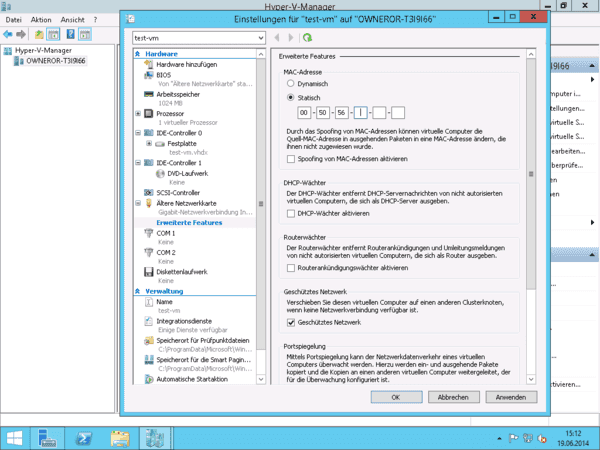This screenshot has width=600, height=450.
Task: Click the help icon in Hyper-V-Manager toolbar
Action: [x=70, y=34]
